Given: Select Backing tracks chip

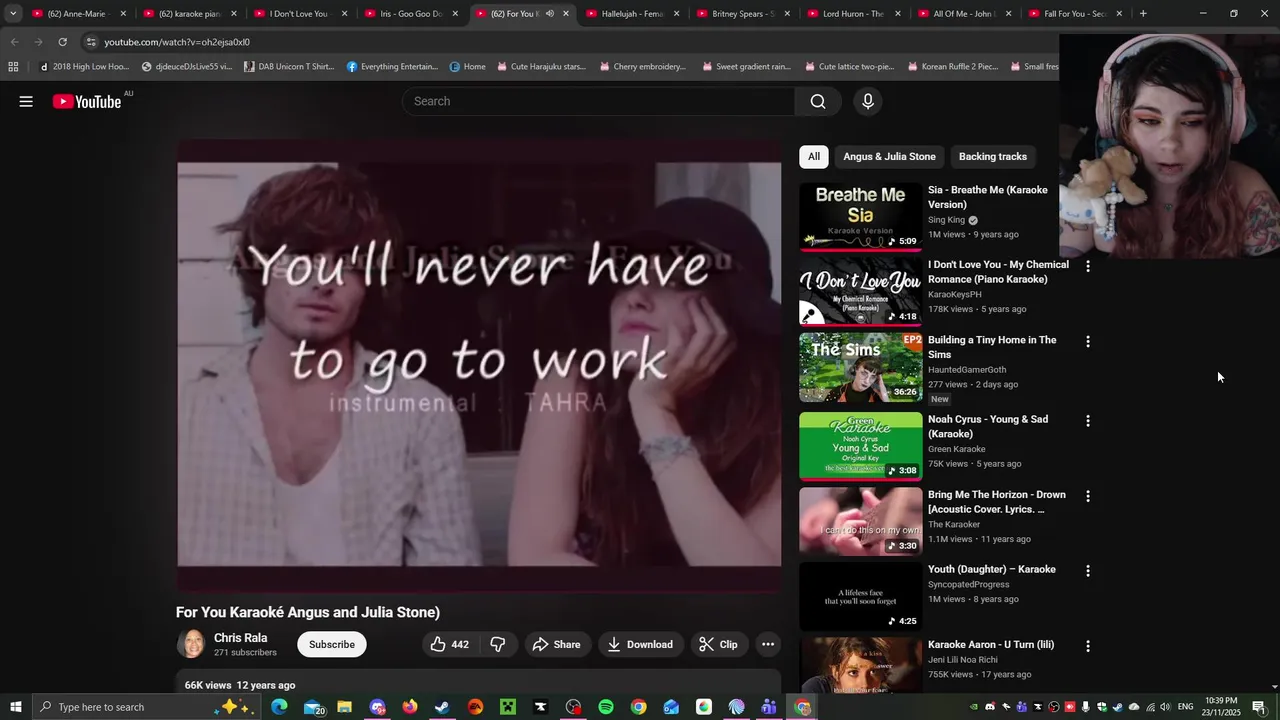Looking at the screenshot, I should pyautogui.click(x=992, y=156).
